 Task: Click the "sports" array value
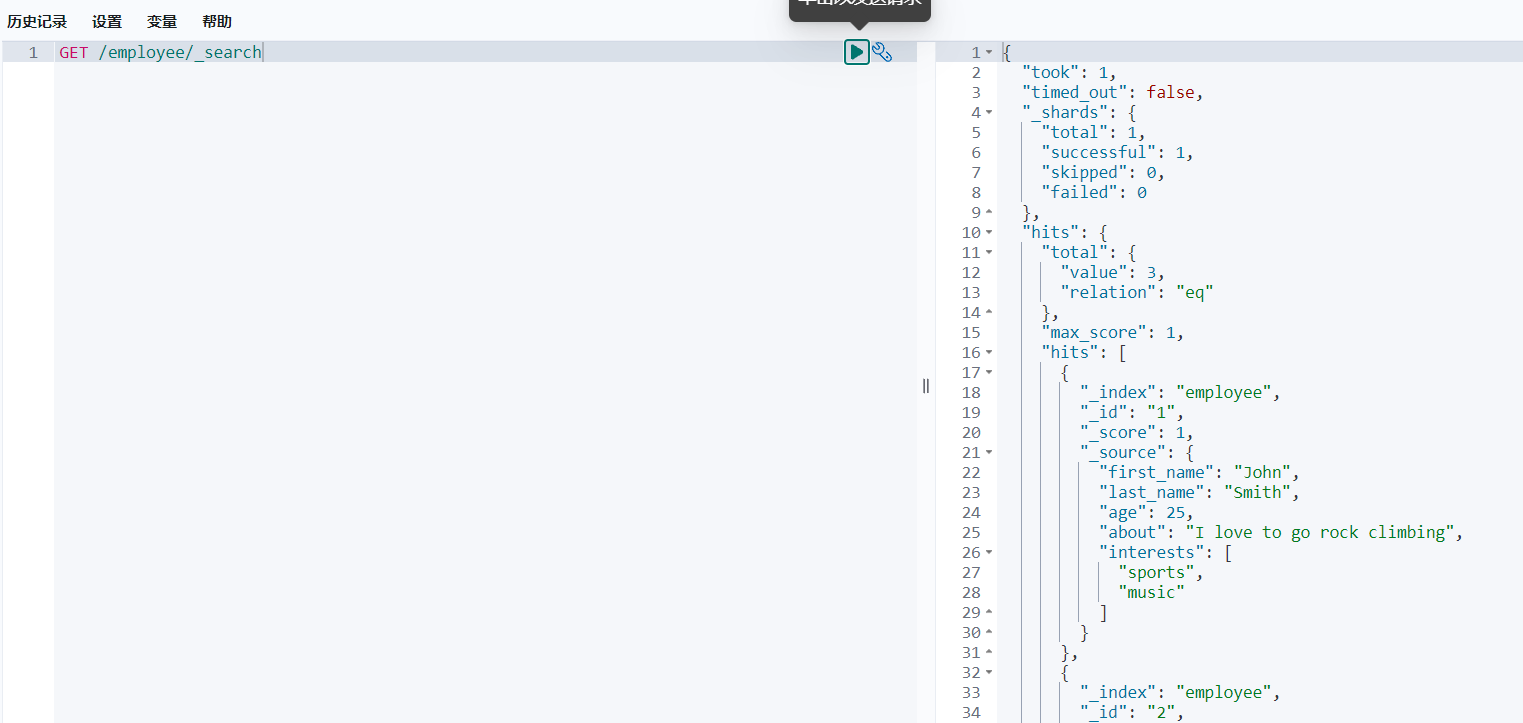tap(1161, 572)
